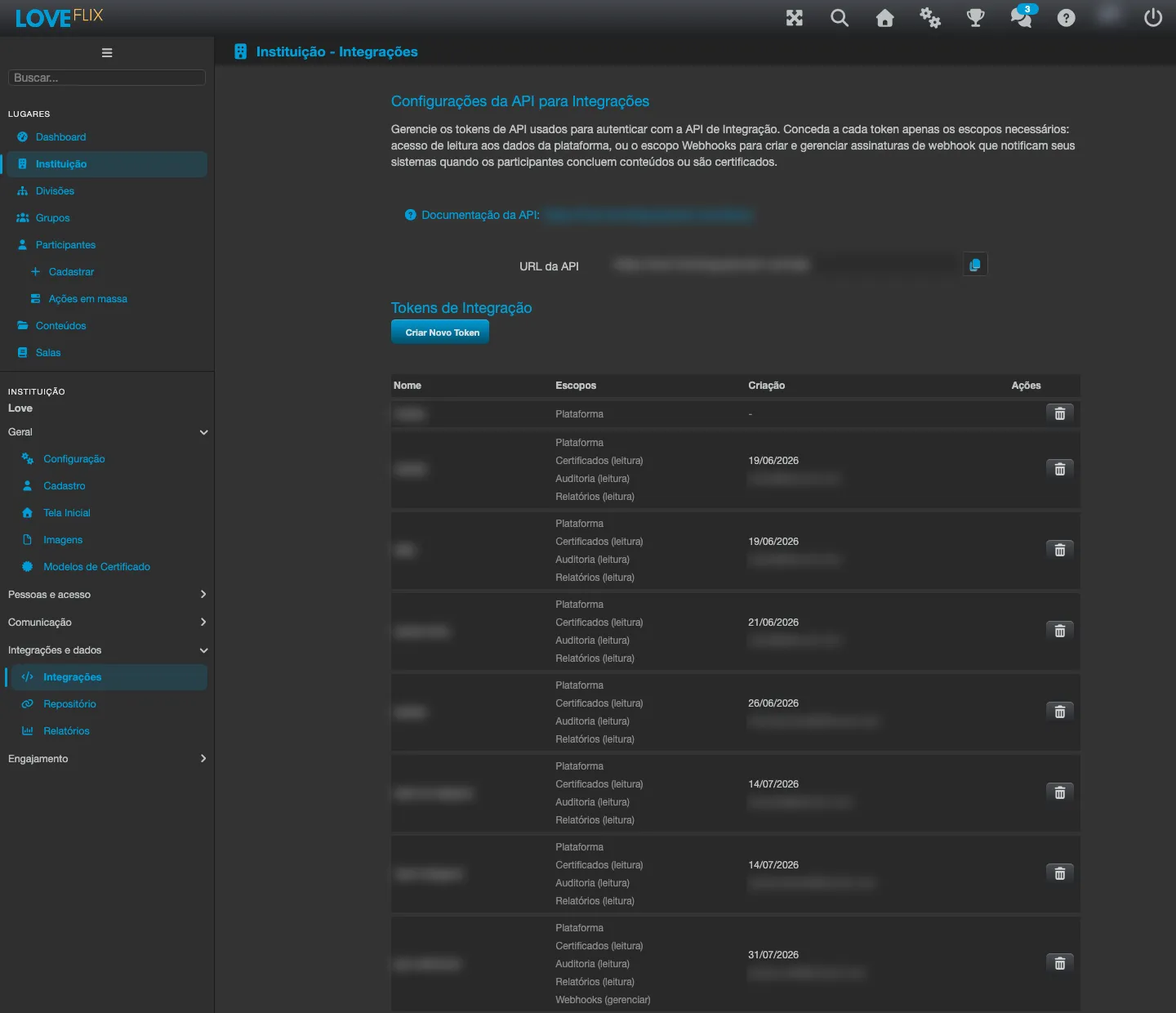Open Instituição in the sidebar
Screen dimensions: 1176x1013
(x=107, y=164)
